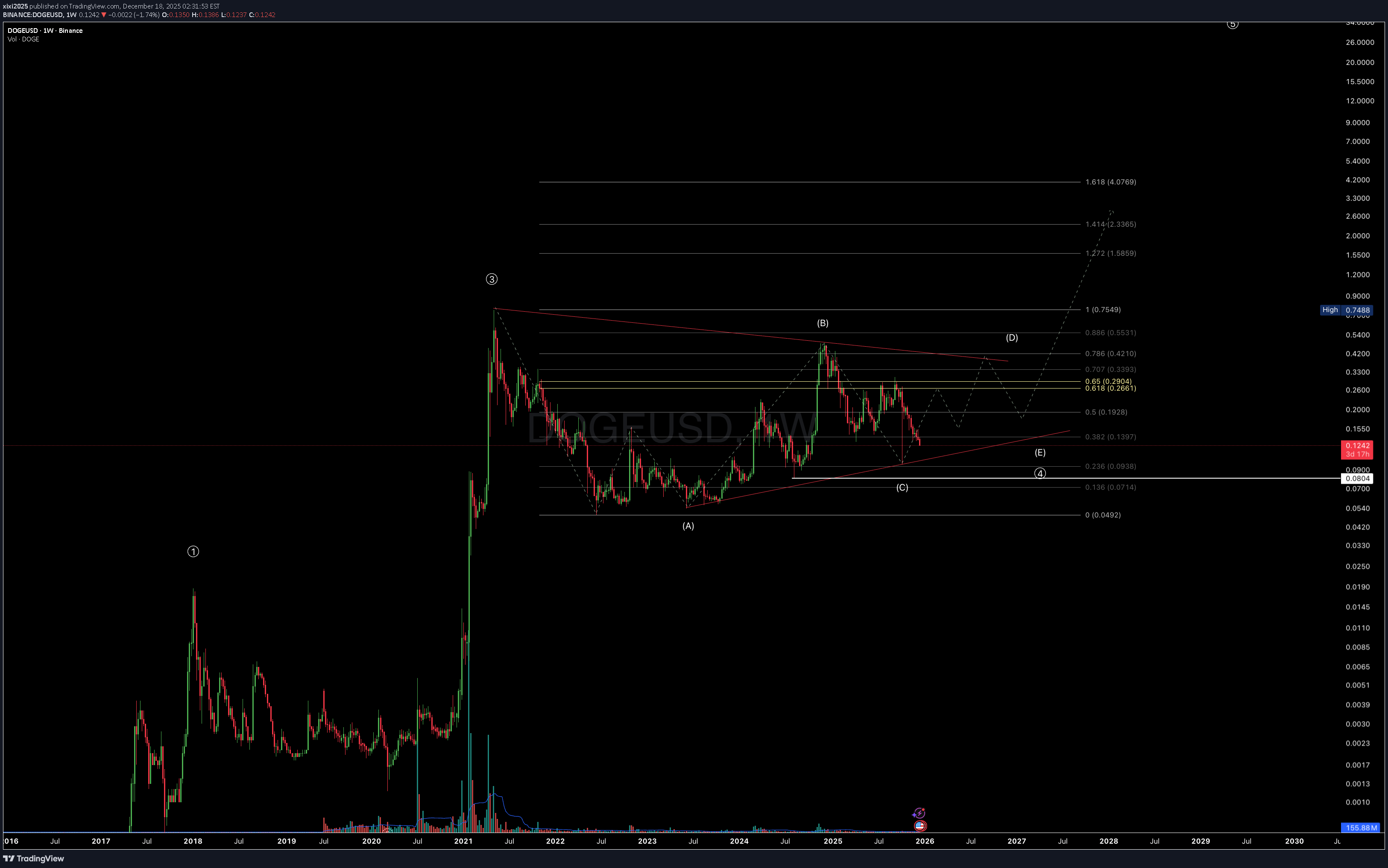
Task: Click the 2026 label on time axis
Action: (x=925, y=841)
